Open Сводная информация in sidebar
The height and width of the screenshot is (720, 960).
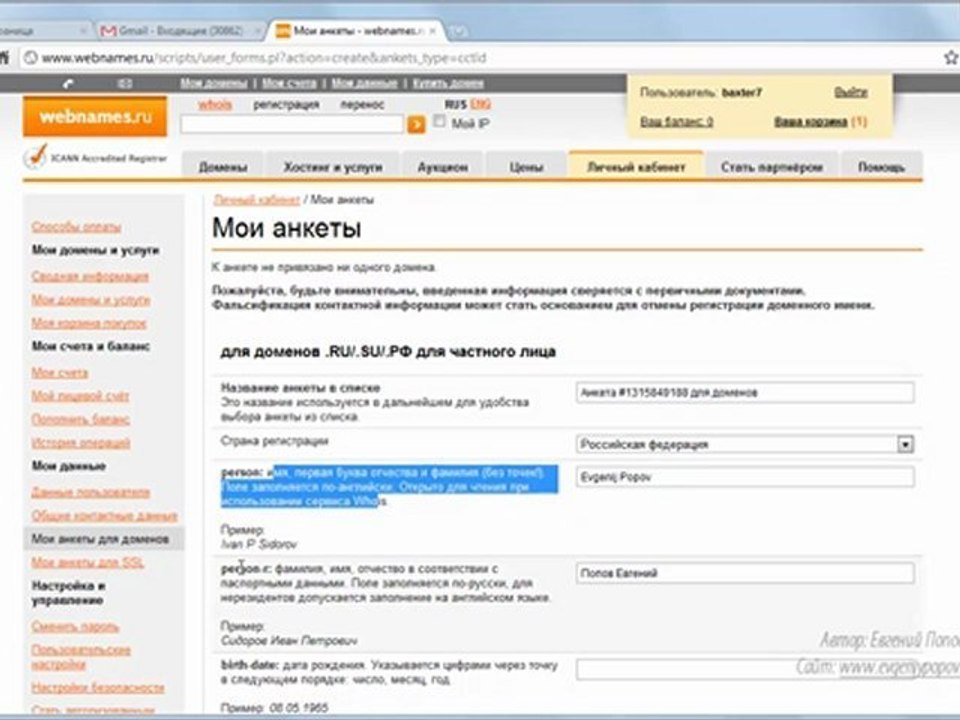click(90, 276)
